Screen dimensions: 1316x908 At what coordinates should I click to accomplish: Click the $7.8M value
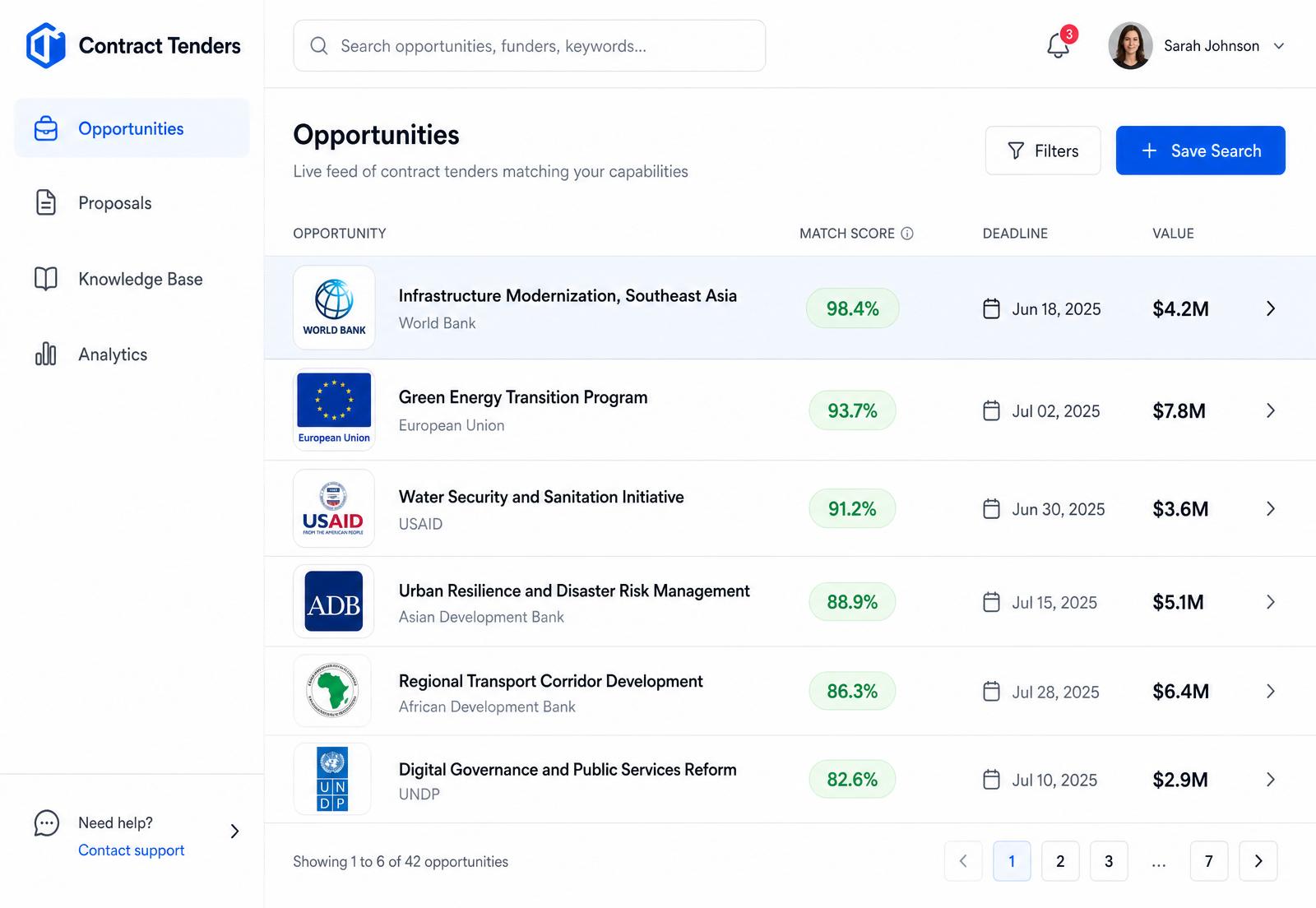pos(1179,411)
